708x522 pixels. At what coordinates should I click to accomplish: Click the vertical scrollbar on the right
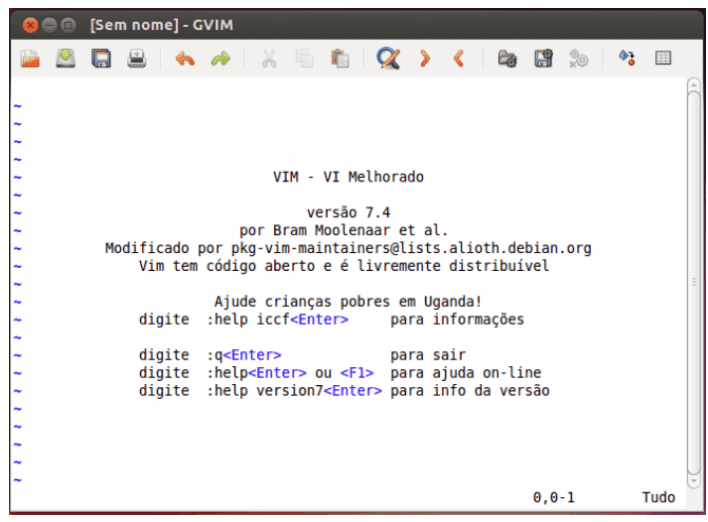pos(694,280)
